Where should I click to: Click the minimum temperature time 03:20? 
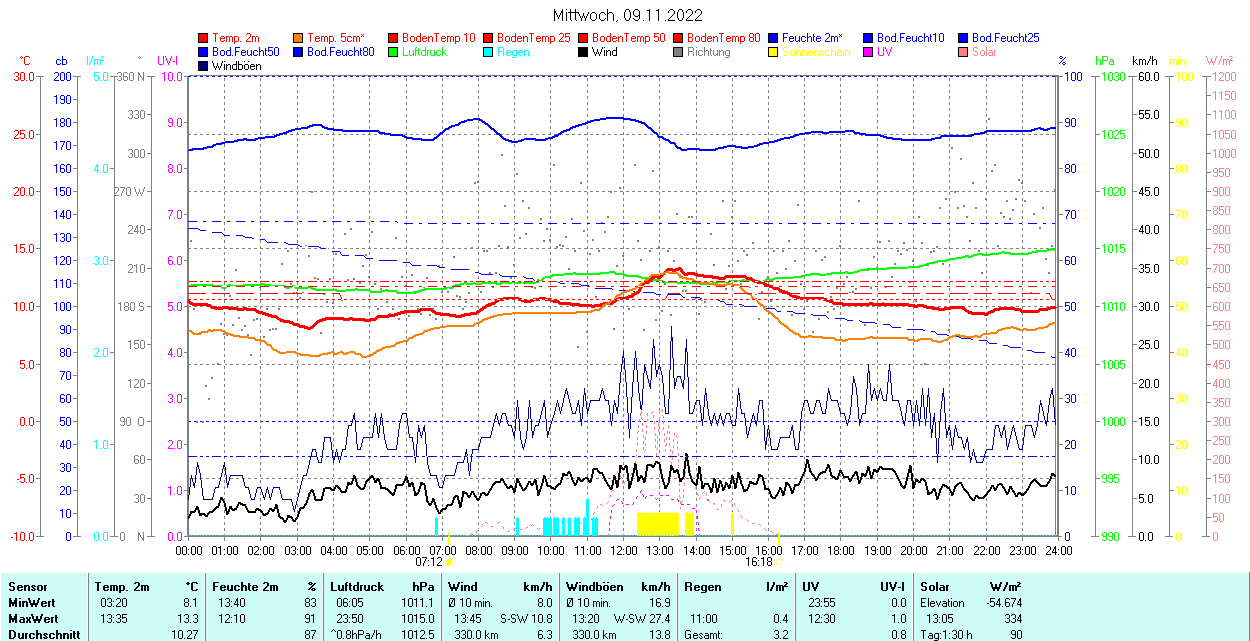(114, 603)
